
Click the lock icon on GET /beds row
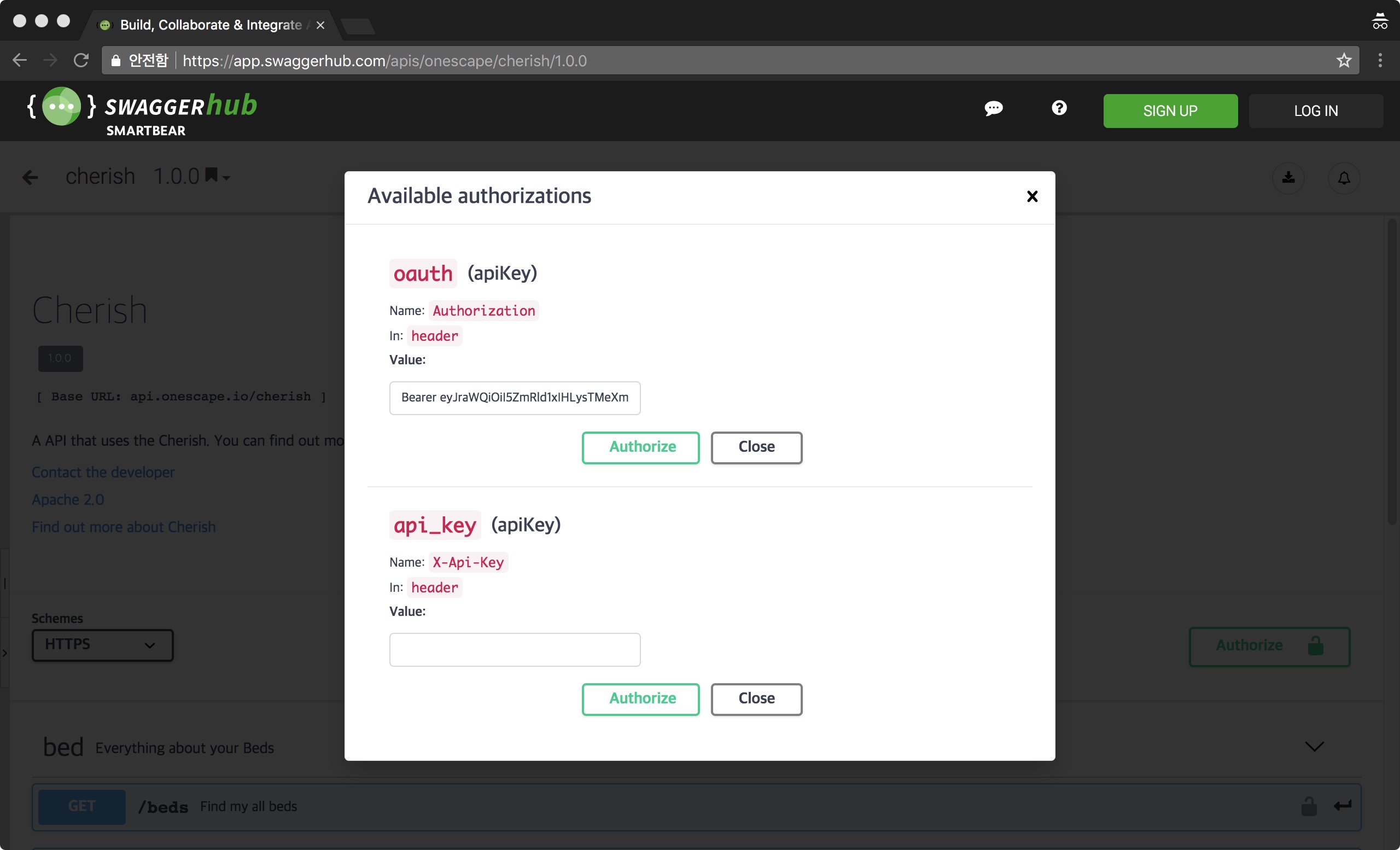(x=1309, y=806)
